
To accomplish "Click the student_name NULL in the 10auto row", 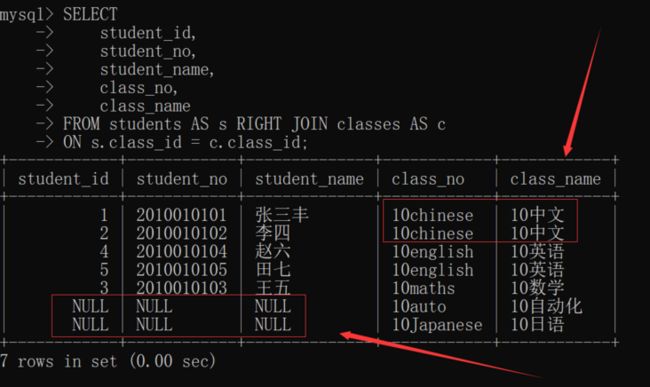I will (x=273, y=306).
